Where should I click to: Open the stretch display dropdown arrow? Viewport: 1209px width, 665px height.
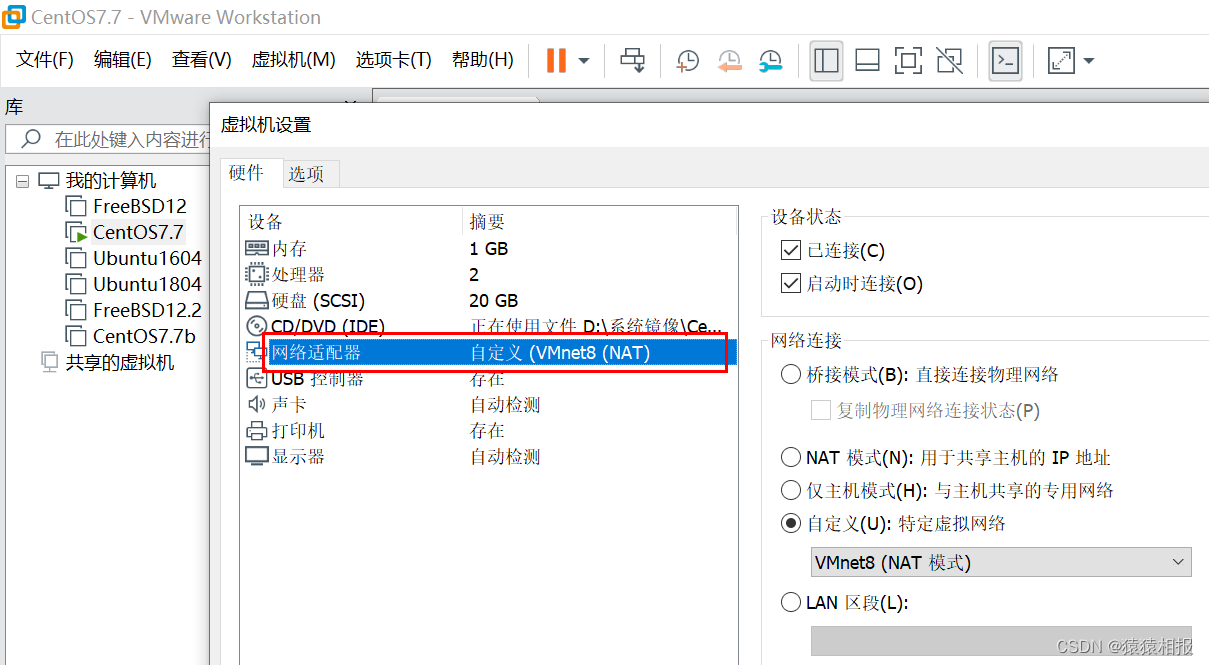click(x=1088, y=61)
